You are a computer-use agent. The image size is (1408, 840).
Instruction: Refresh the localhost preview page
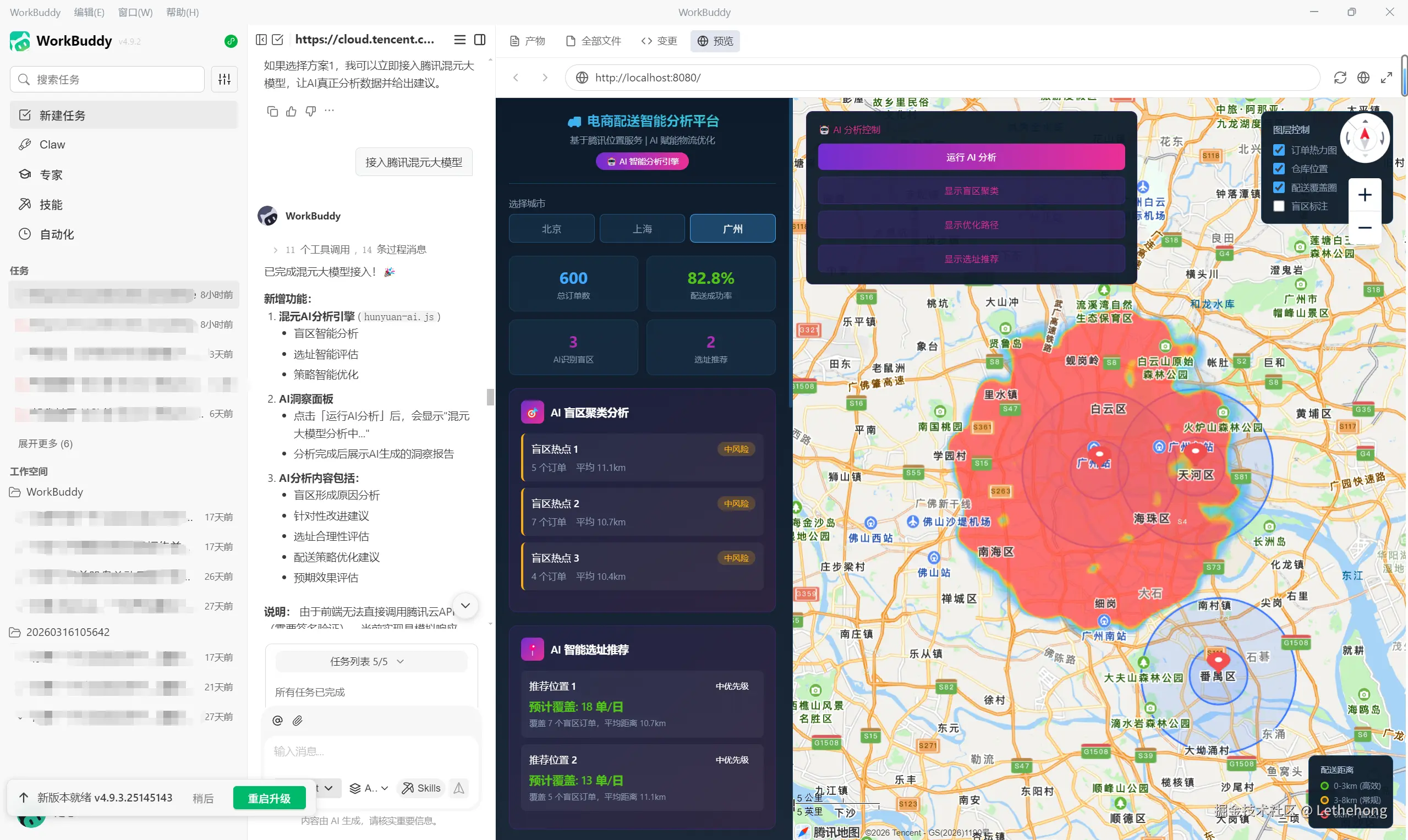tap(1339, 78)
